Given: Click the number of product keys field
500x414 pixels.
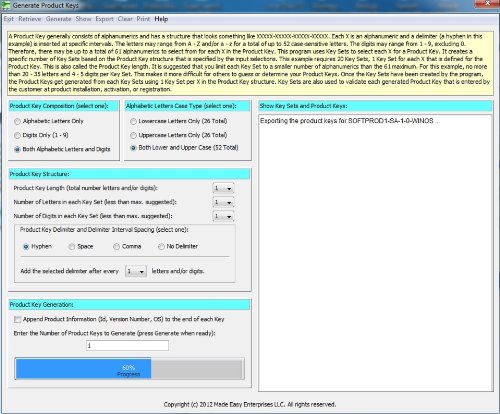Looking at the screenshot, I should (127, 346).
